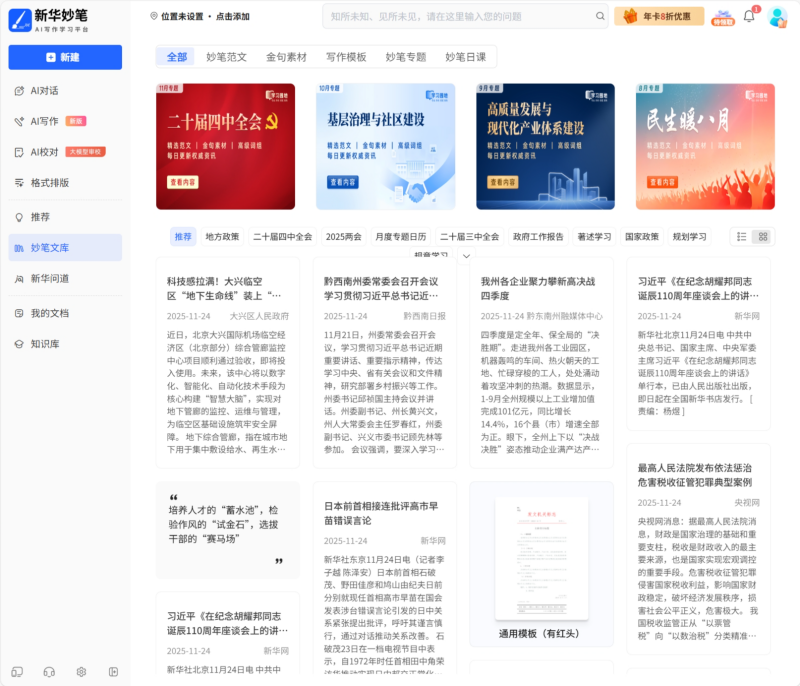Screen dimensions: 800x686
Task: Open the user avatar at top right
Action: pyautogui.click(x=777, y=16)
